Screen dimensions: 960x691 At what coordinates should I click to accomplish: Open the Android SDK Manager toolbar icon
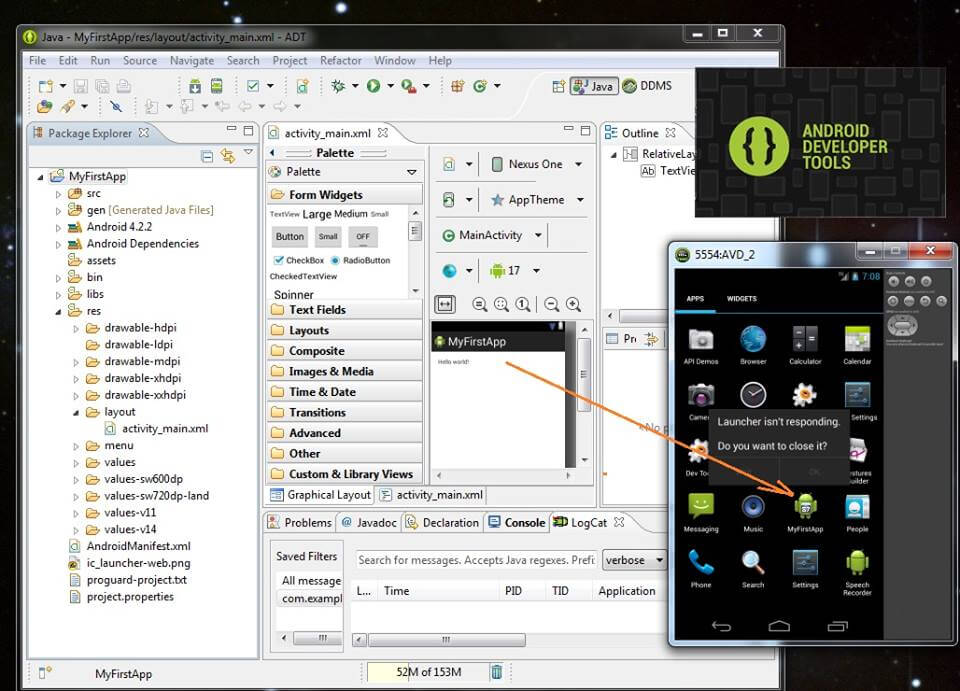tap(195, 86)
